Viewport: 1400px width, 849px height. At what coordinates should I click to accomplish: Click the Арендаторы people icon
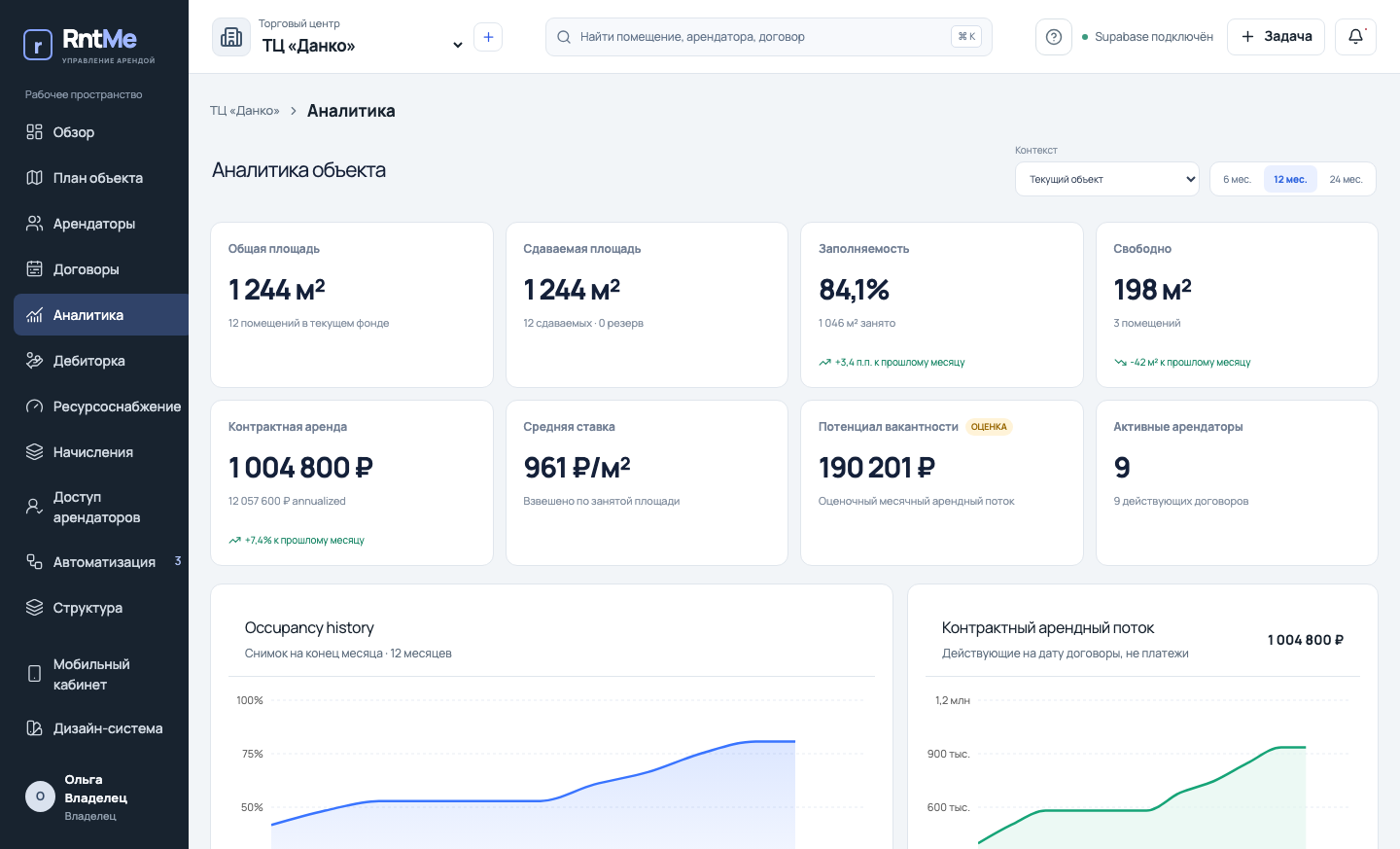(34, 224)
